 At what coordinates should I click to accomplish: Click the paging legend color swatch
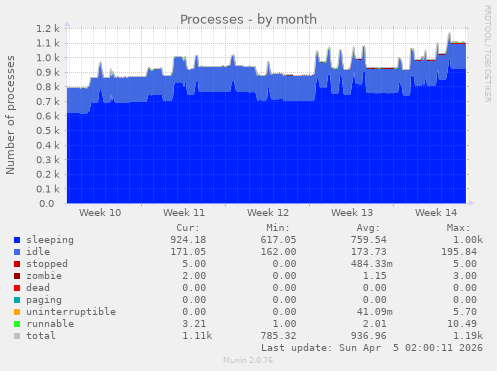pyautogui.click(x=17, y=300)
